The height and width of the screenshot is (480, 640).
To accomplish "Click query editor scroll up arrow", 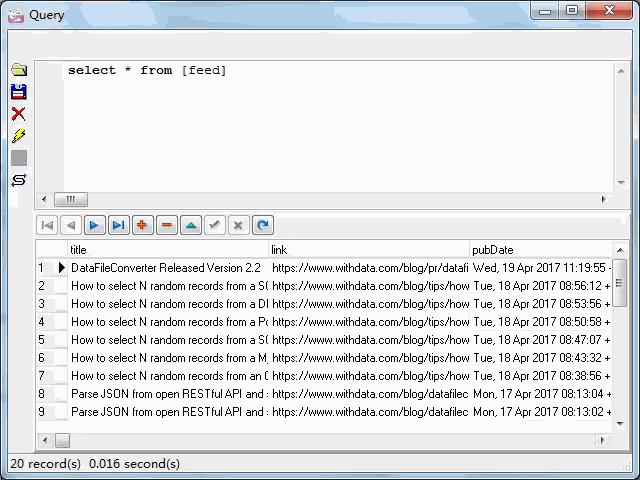I will [621, 71].
